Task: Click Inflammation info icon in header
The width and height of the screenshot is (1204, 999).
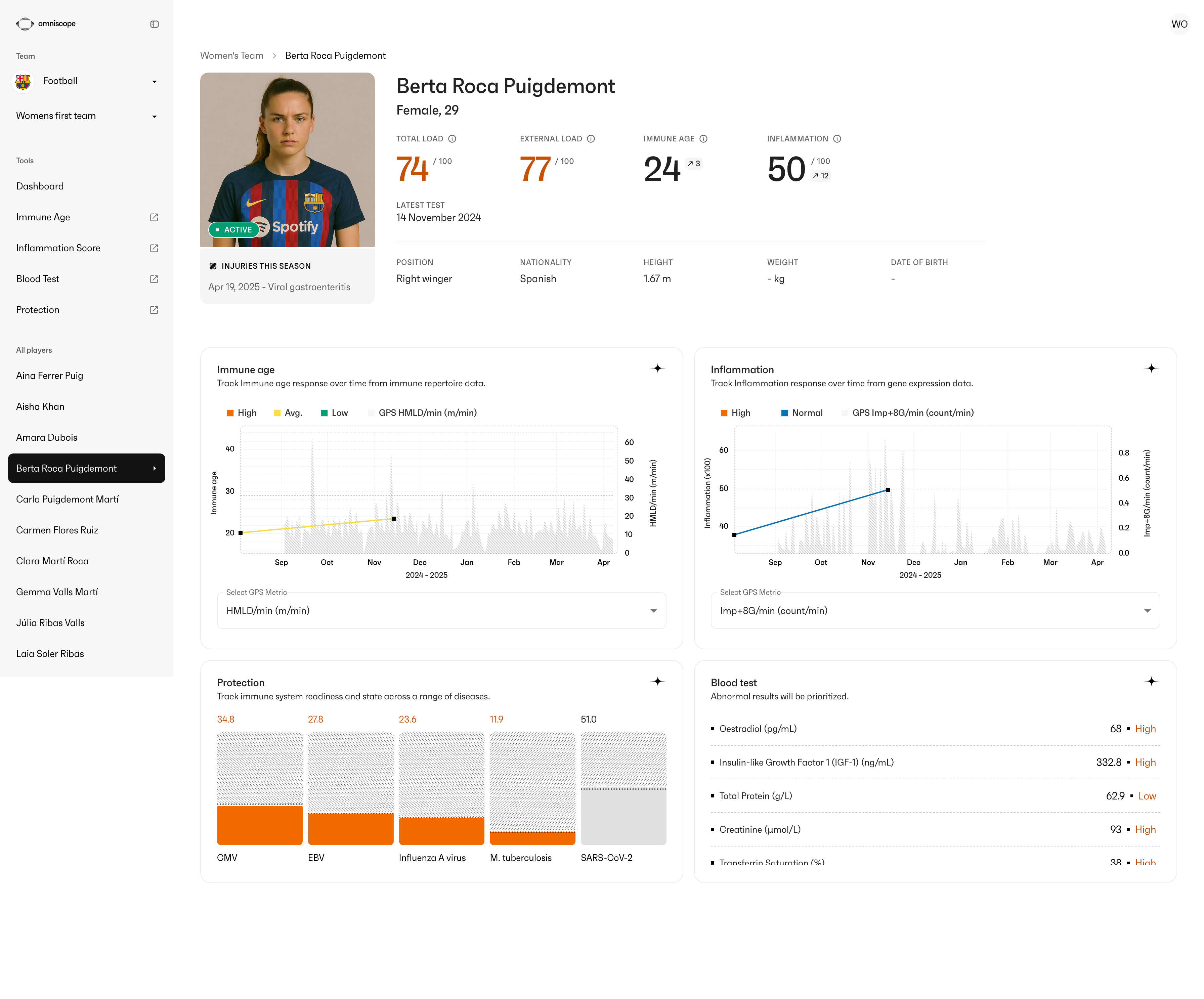Action: (836, 139)
